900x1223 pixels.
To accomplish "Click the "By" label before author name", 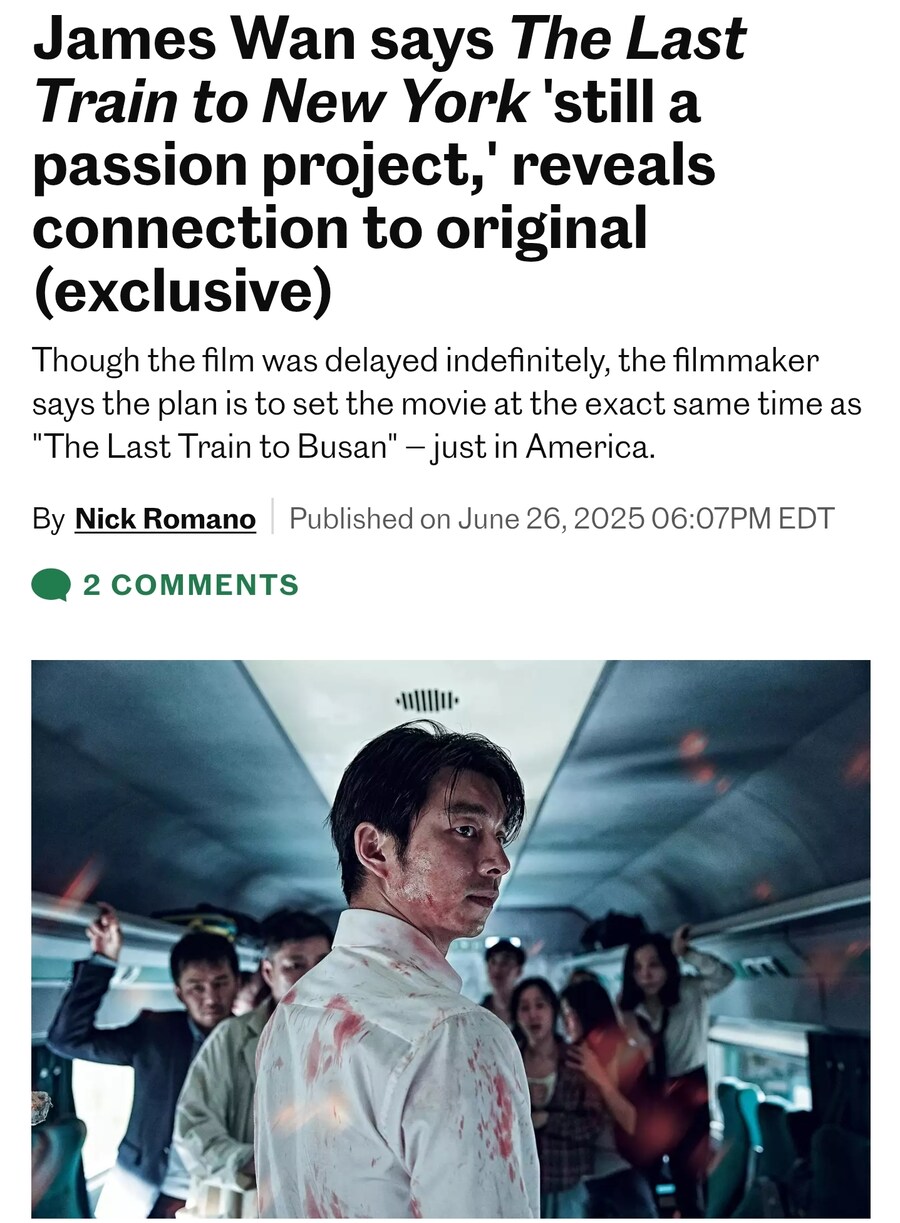I will [x=48, y=519].
